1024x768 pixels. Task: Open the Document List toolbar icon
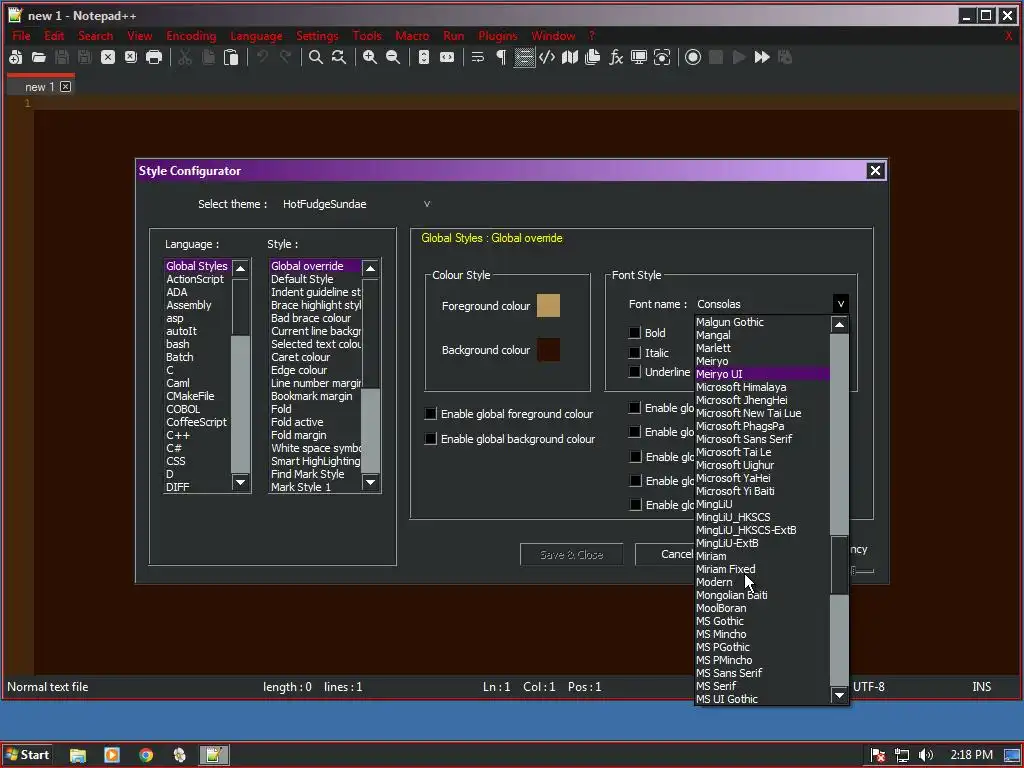click(x=593, y=57)
